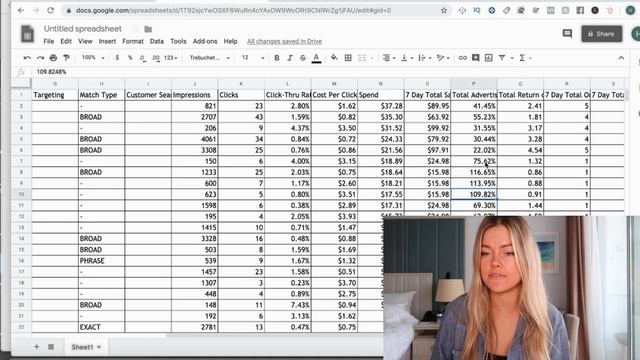Image resolution: width=640 pixels, height=360 pixels.
Task: Format as currency with dollar icon
Action: coord(117,58)
